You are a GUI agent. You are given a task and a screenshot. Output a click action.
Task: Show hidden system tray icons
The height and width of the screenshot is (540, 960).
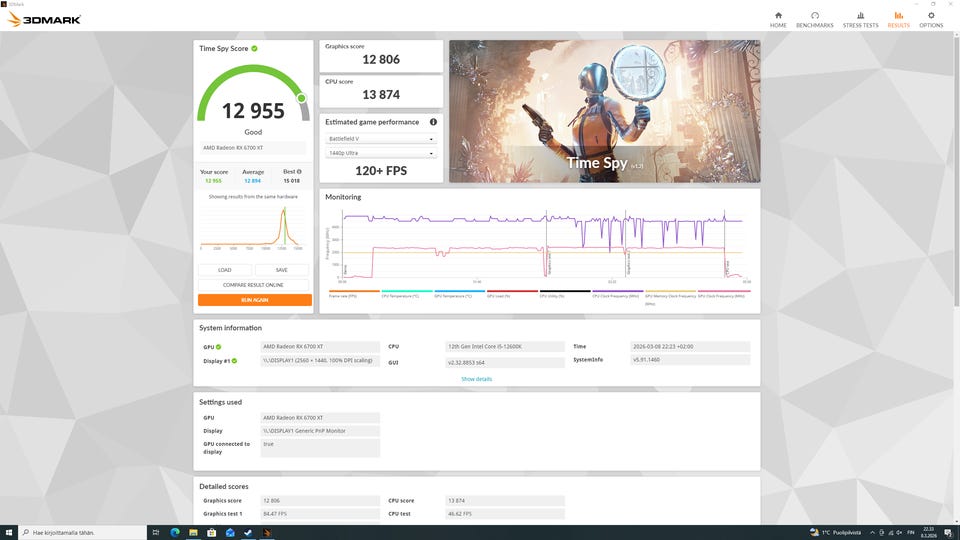click(x=872, y=533)
